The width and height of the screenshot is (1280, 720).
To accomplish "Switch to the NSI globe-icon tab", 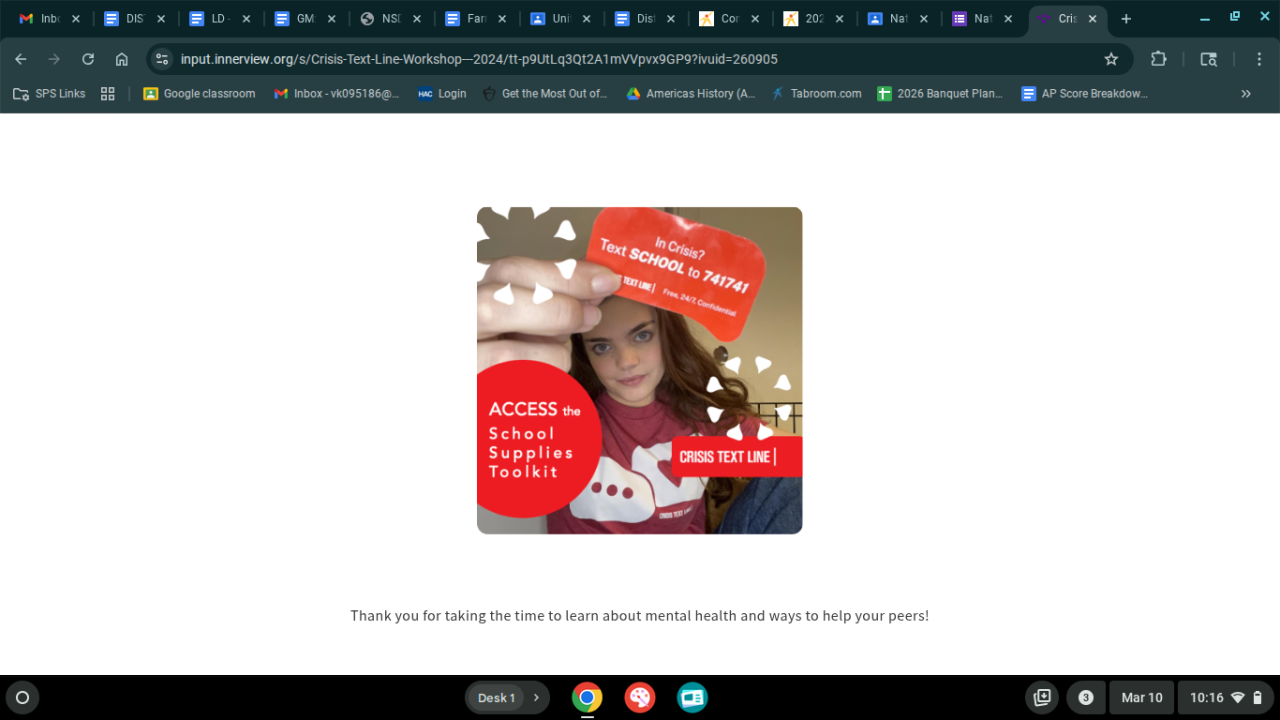I will click(x=381, y=19).
